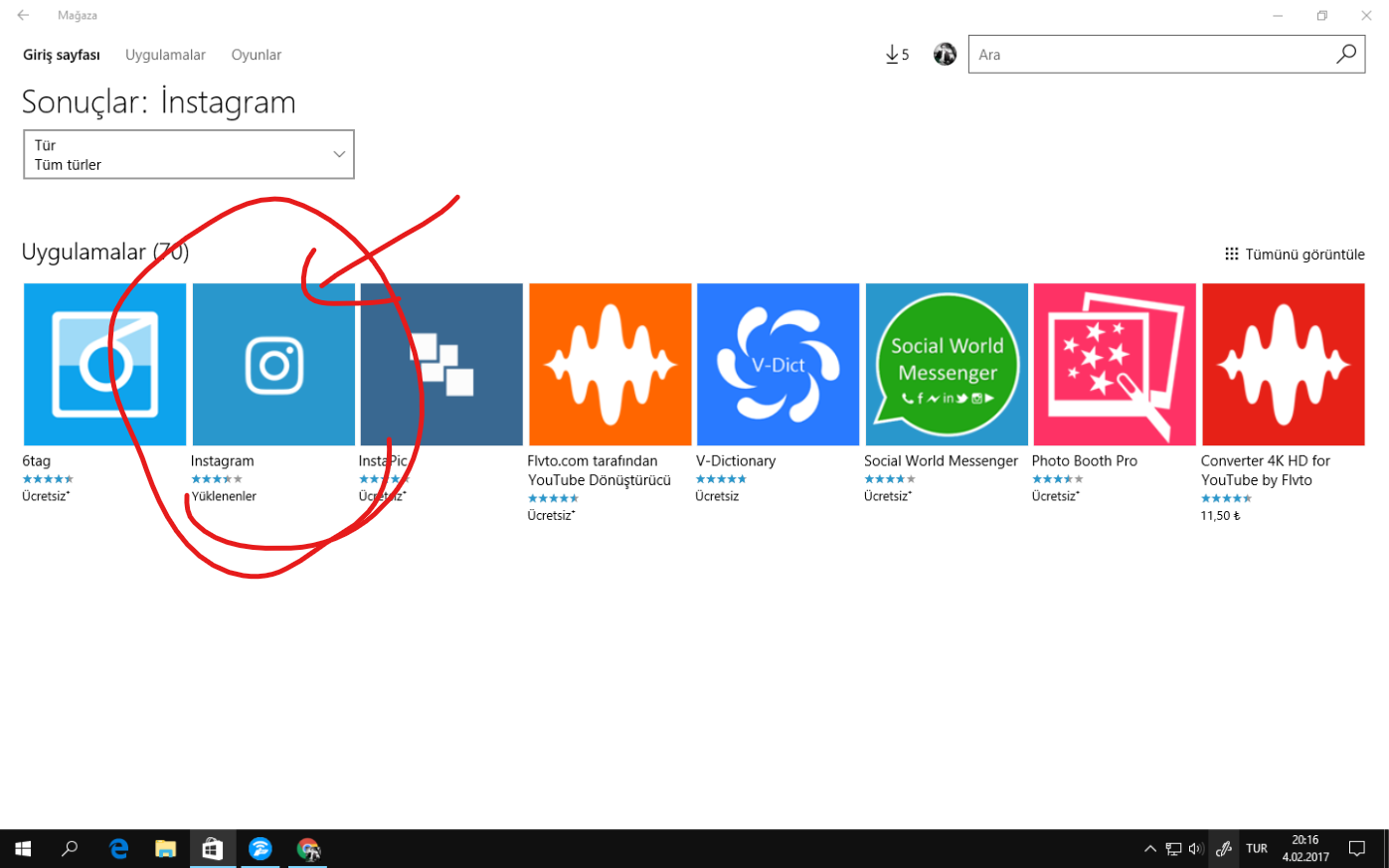Viewport: 1389px width, 868px height.
Task: Click the 11,50 ₺ price label
Action: coord(1221,516)
